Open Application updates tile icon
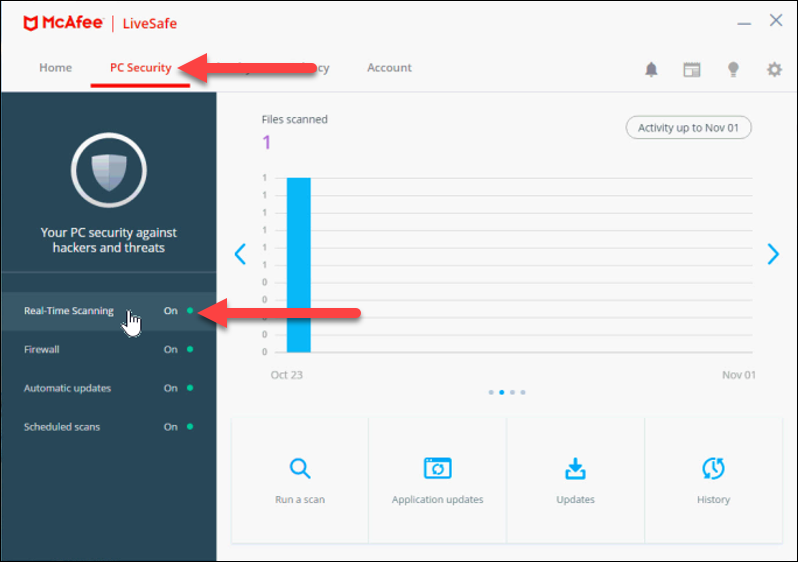This screenshot has height=562, width=798. click(x=438, y=468)
